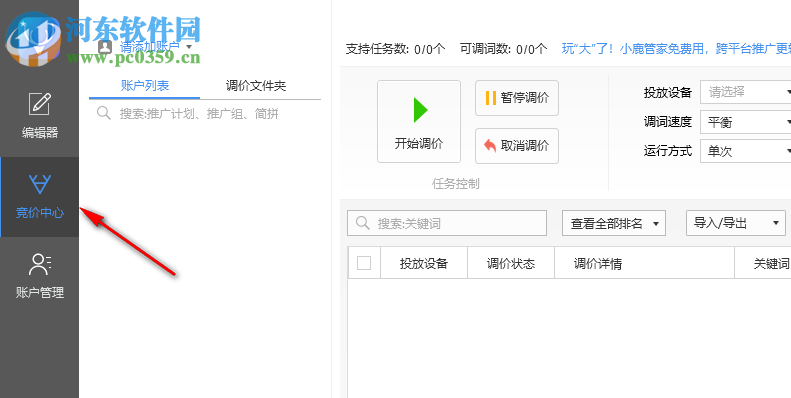
Task: Click the keyword search magnifier icon
Action: (362, 223)
